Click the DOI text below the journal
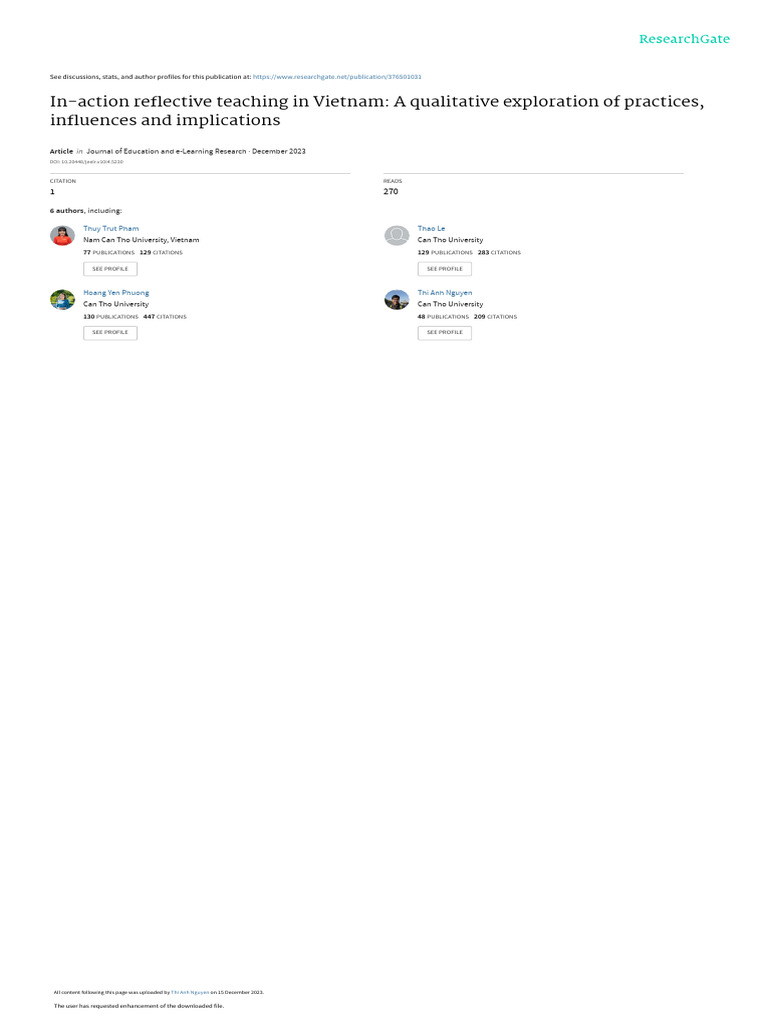Image resolution: width=768 pixels, height=1024 pixels. pyautogui.click(x=86, y=161)
